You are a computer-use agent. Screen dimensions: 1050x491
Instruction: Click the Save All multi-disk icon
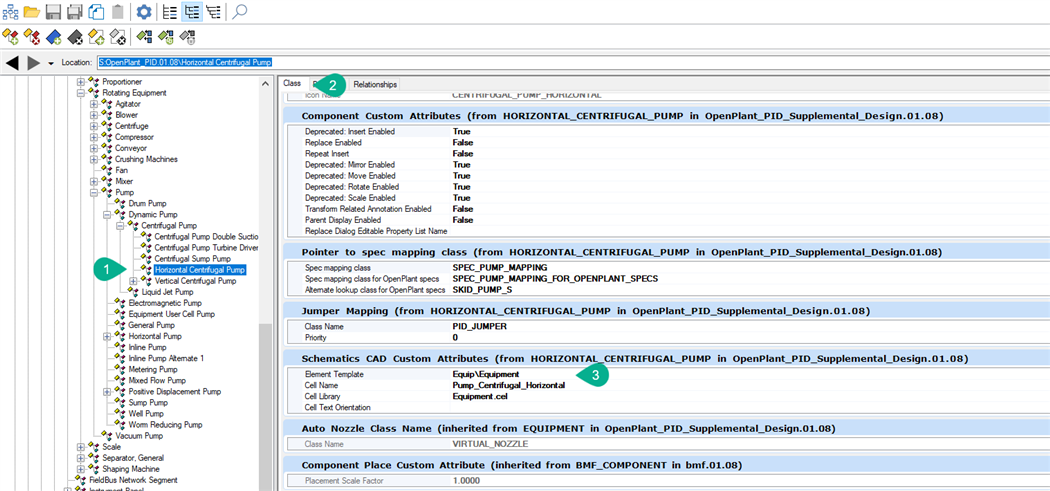[x=75, y=11]
